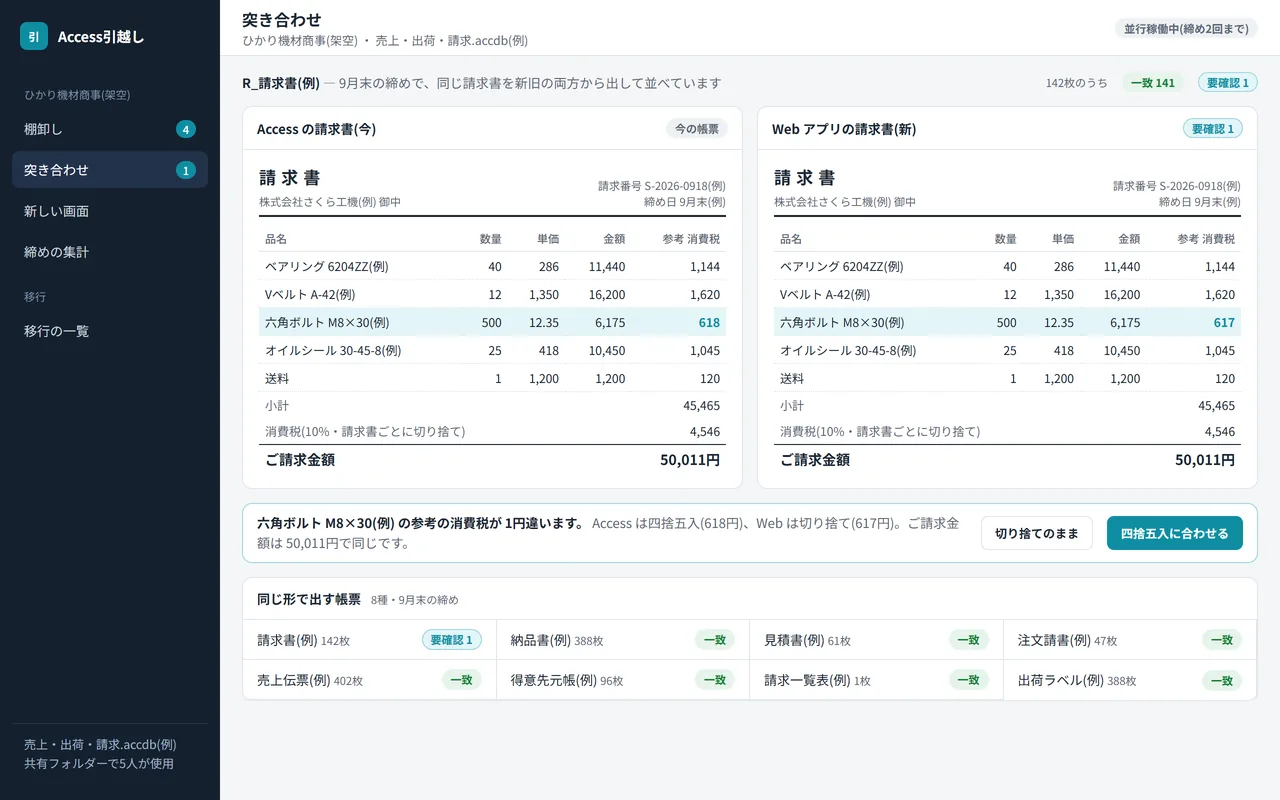Click the Access引越し app logo icon
1280x800 pixels.
click(34, 36)
